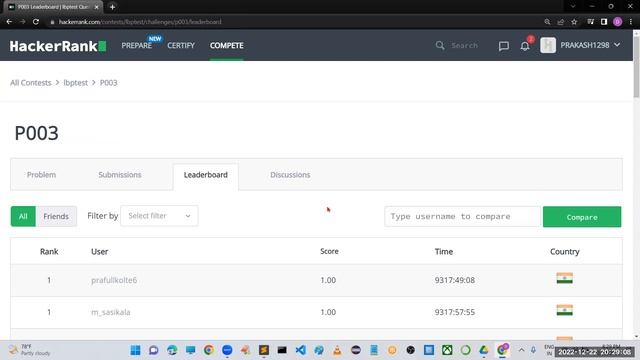Open the PREPARE menu
This screenshot has height=360, width=640.
click(x=137, y=45)
